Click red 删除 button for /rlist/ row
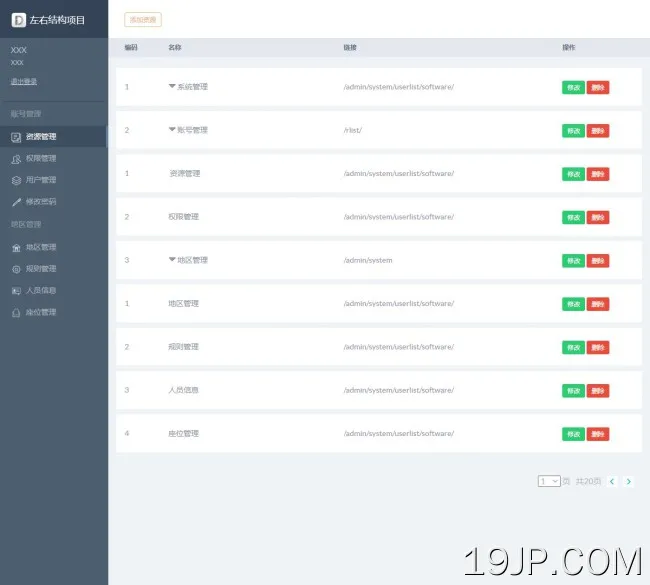 (598, 131)
